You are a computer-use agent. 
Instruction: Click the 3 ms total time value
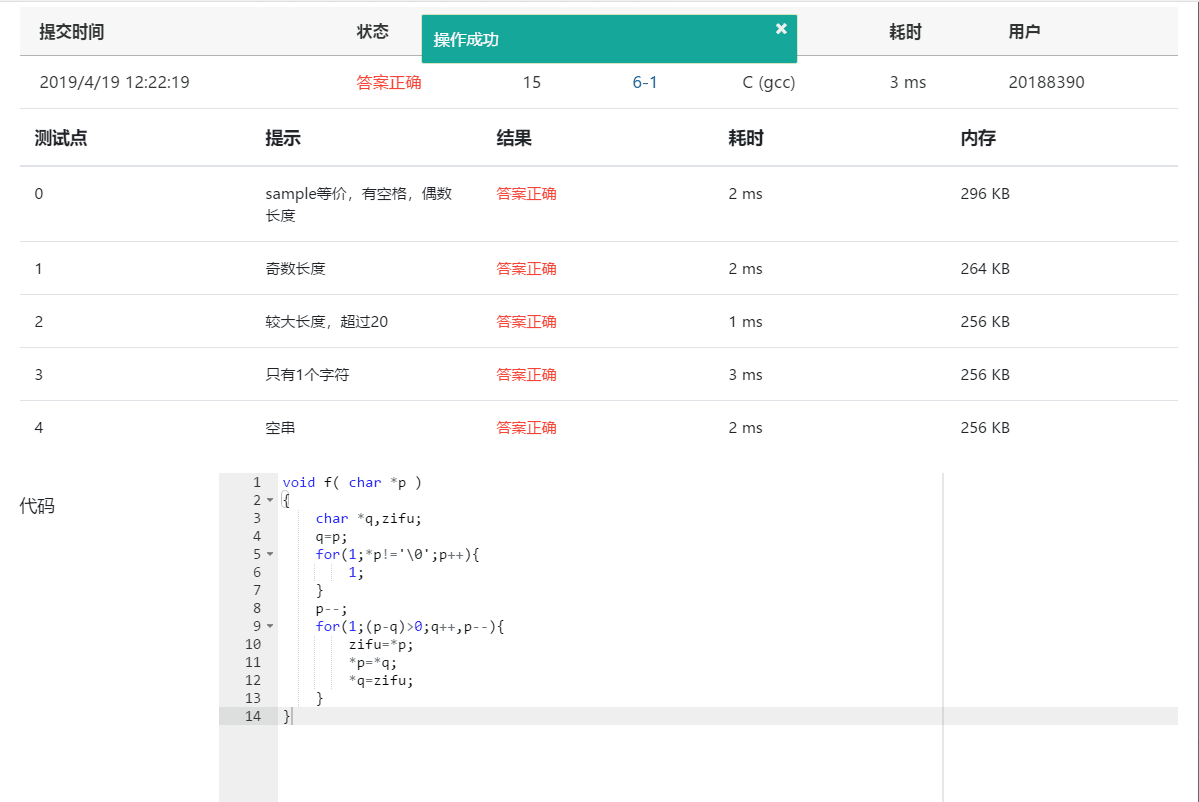(908, 83)
